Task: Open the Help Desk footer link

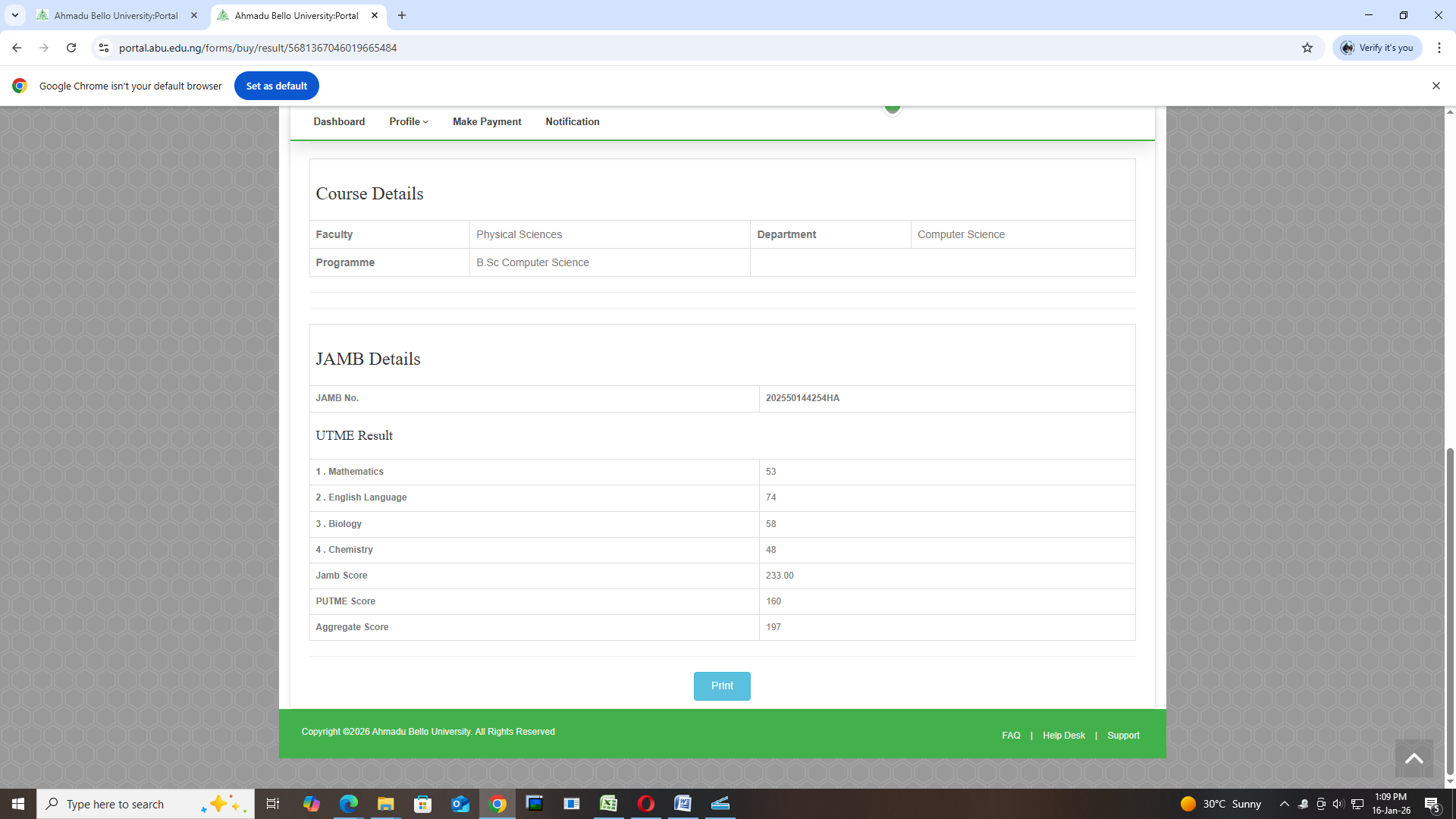Action: tap(1063, 736)
